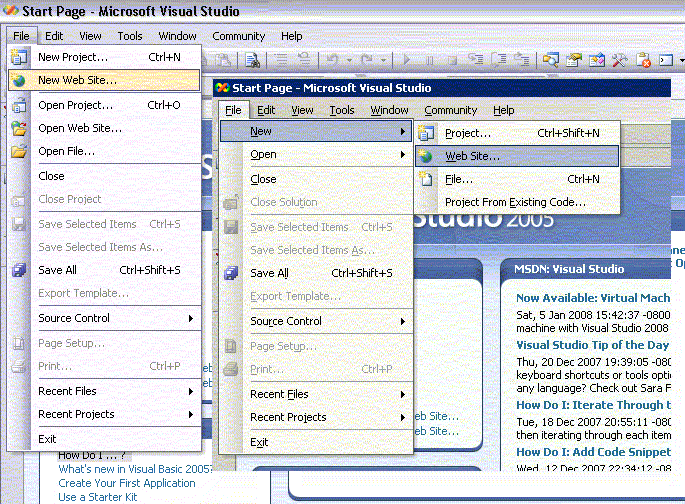Screen dimensions: 685x504
Task: Open the Now Available: Virtual Mach headline
Action: pyautogui.click(x=593, y=298)
